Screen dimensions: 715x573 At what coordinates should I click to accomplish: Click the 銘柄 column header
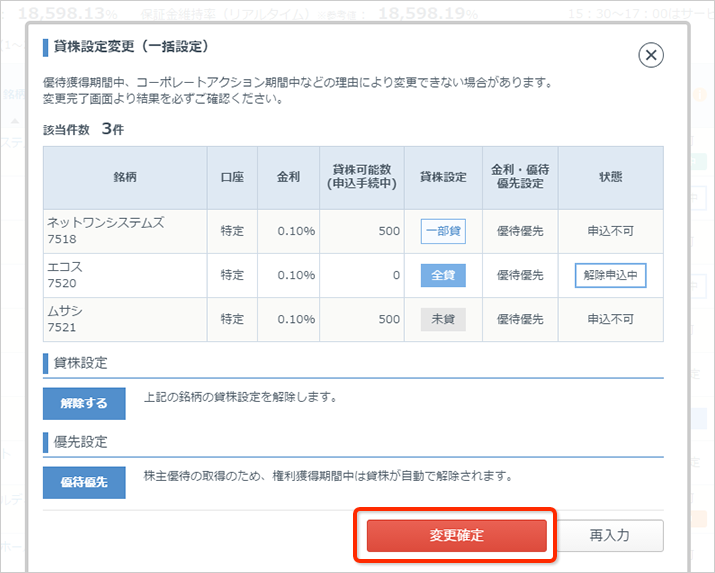125,177
